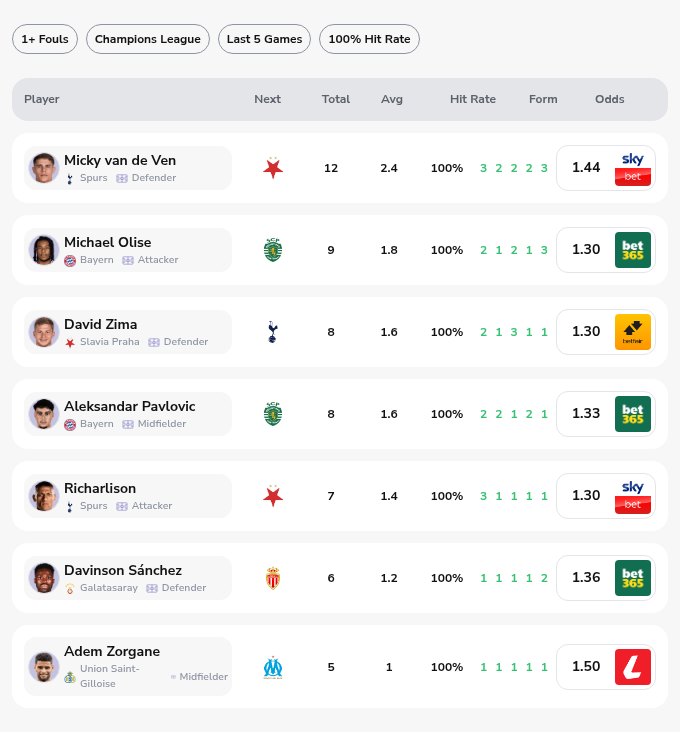This screenshot has height=732, width=680.
Task: Click Tottenham crest in David Zima row
Action: point(273,332)
